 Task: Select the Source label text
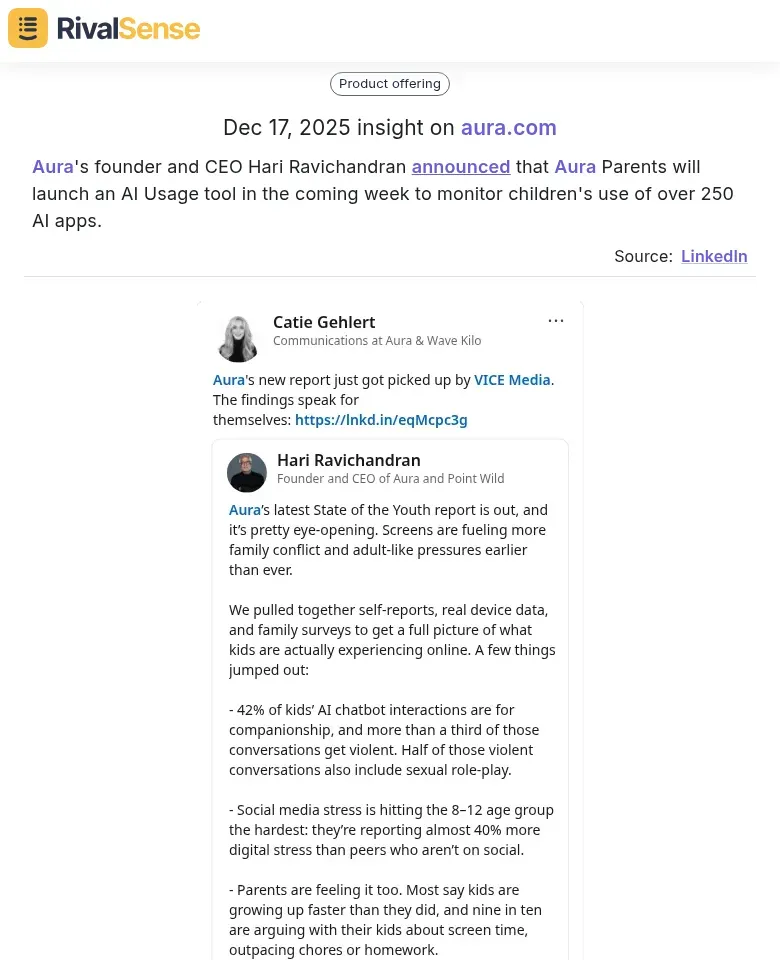[641, 256]
